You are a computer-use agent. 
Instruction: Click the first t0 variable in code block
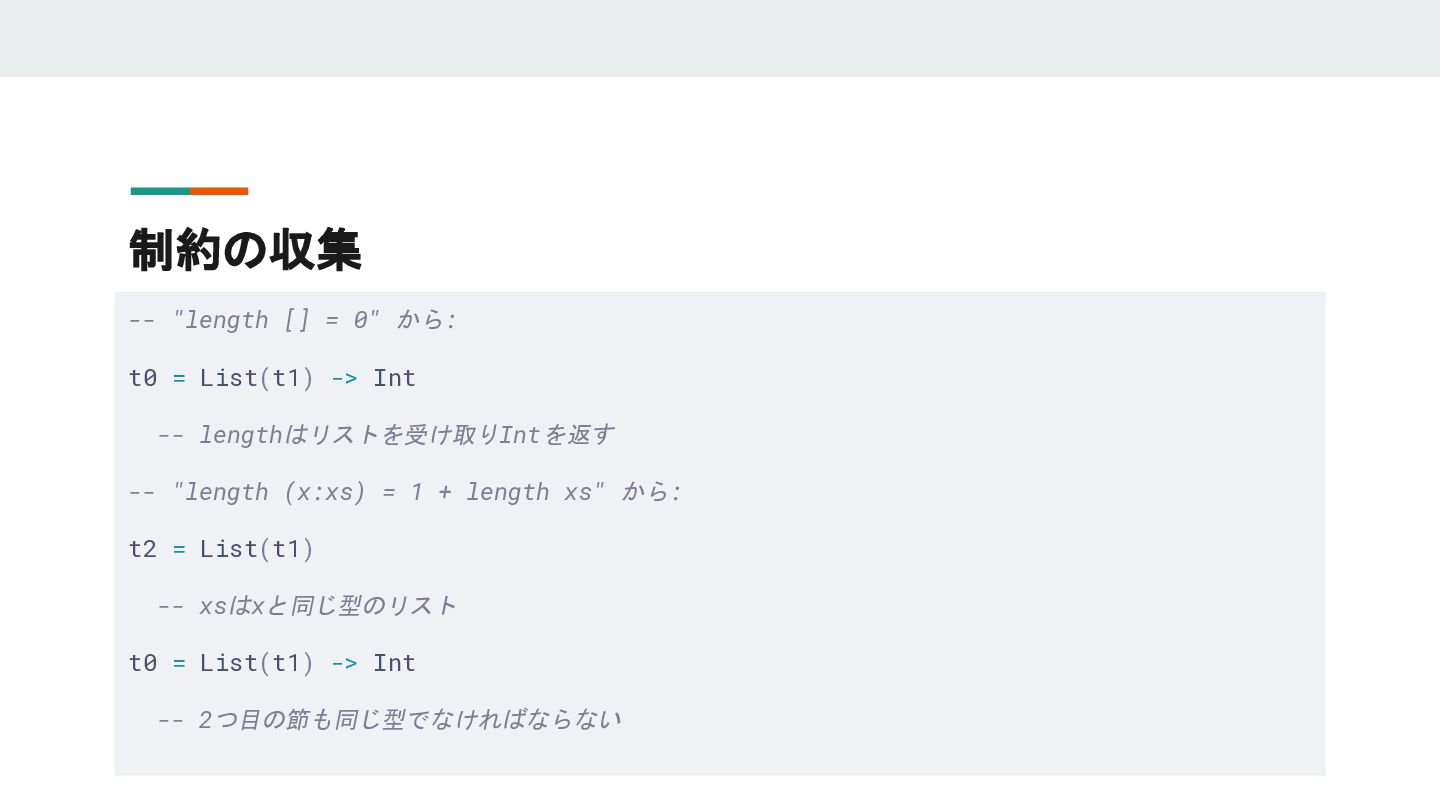(x=143, y=378)
